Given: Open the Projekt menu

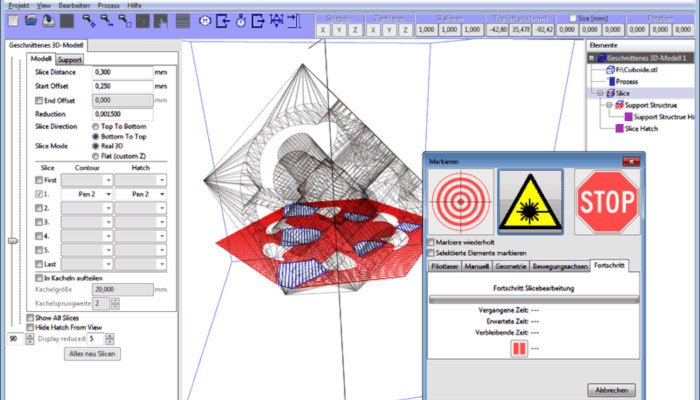Looking at the screenshot, I should tap(19, 5).
